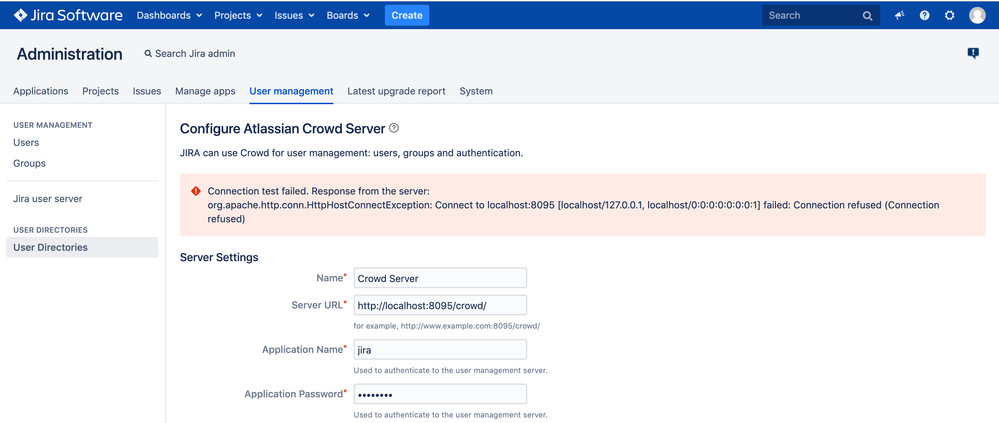Open the user profile avatar

coord(977,15)
